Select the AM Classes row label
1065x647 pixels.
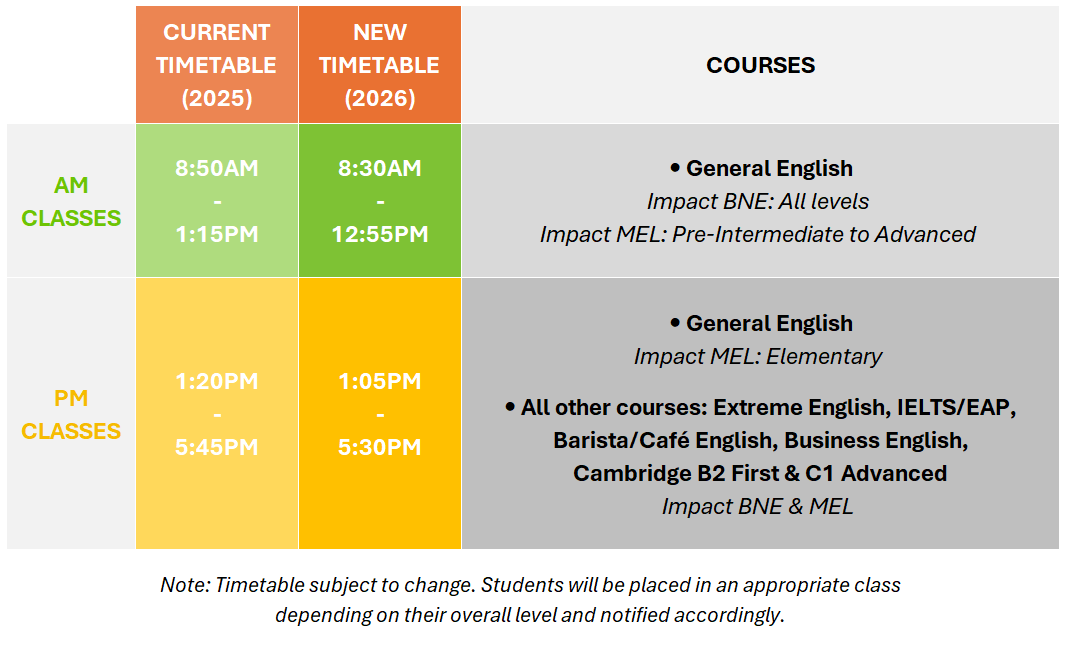71,201
